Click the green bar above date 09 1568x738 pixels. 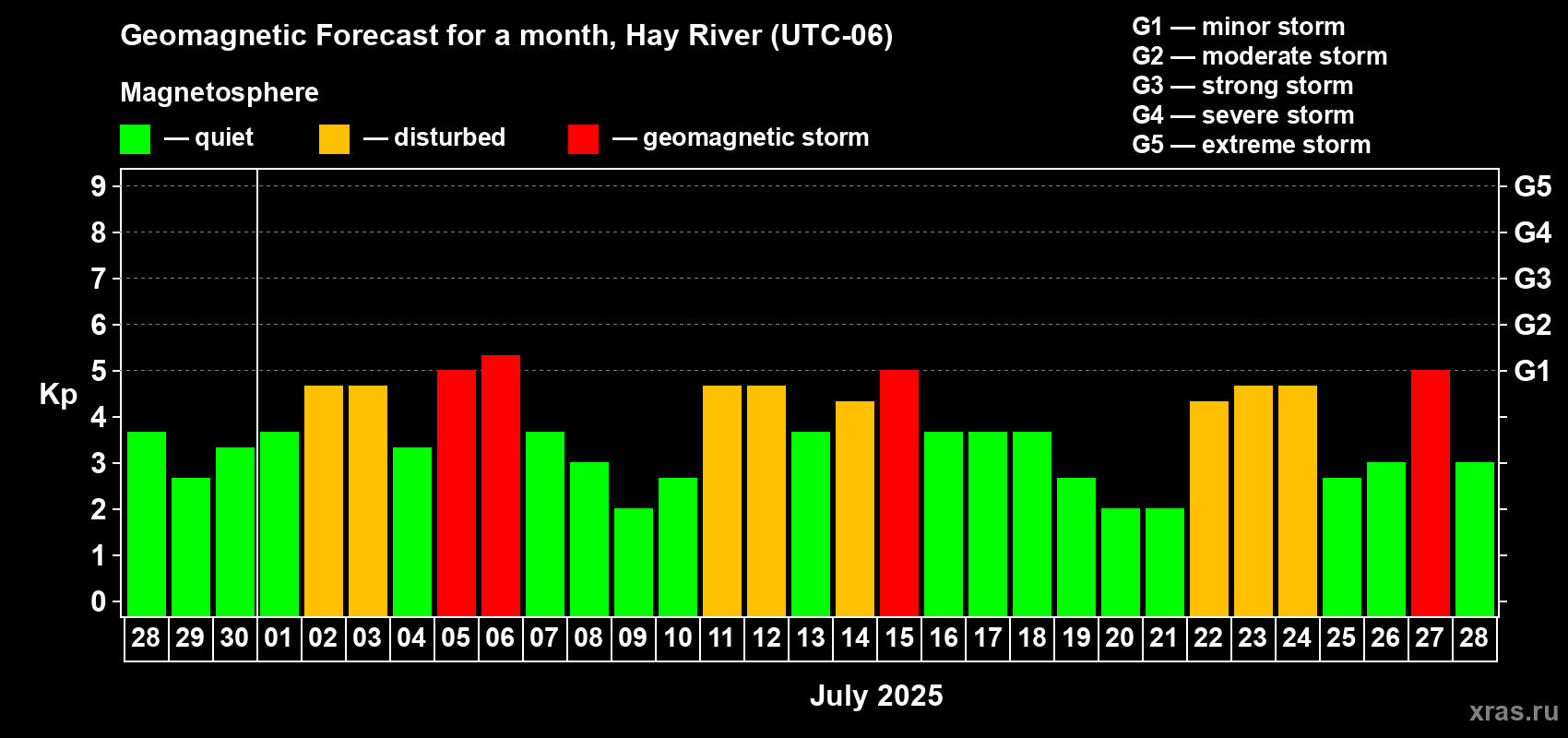[634, 563]
